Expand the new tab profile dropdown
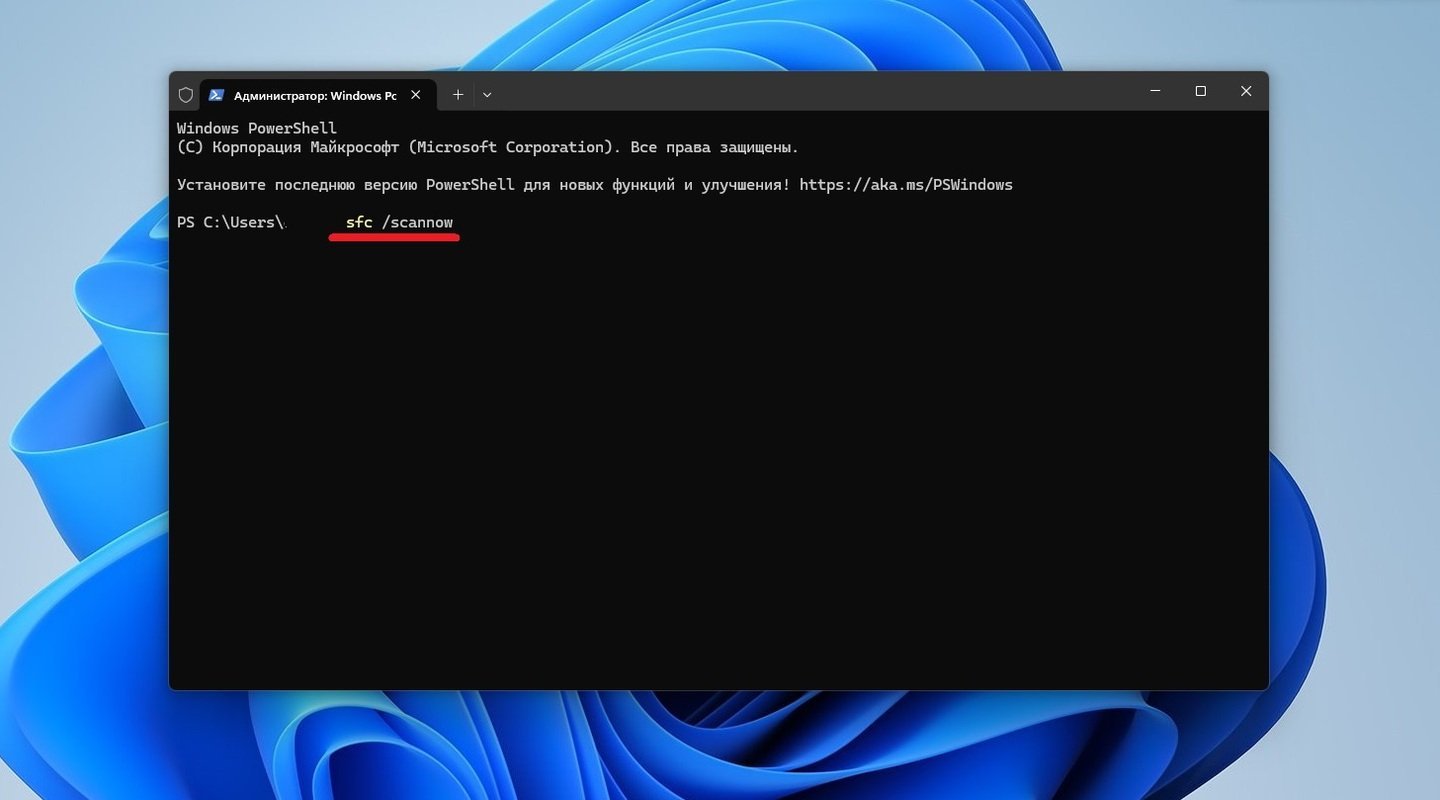 pyautogui.click(x=487, y=95)
